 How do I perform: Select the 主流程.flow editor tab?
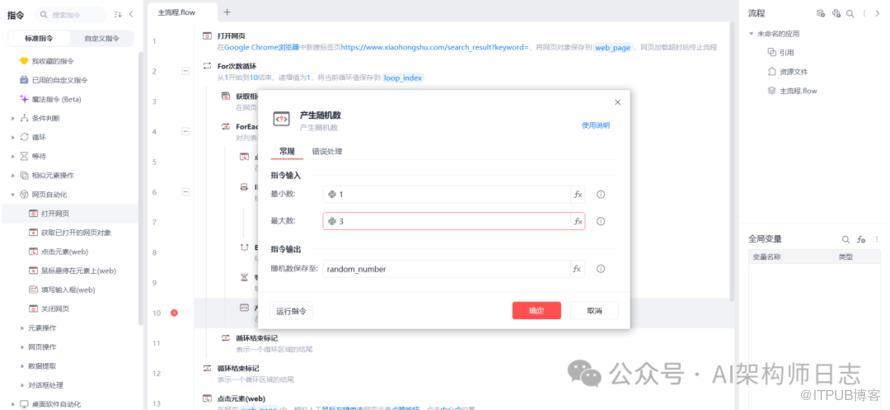pos(181,12)
